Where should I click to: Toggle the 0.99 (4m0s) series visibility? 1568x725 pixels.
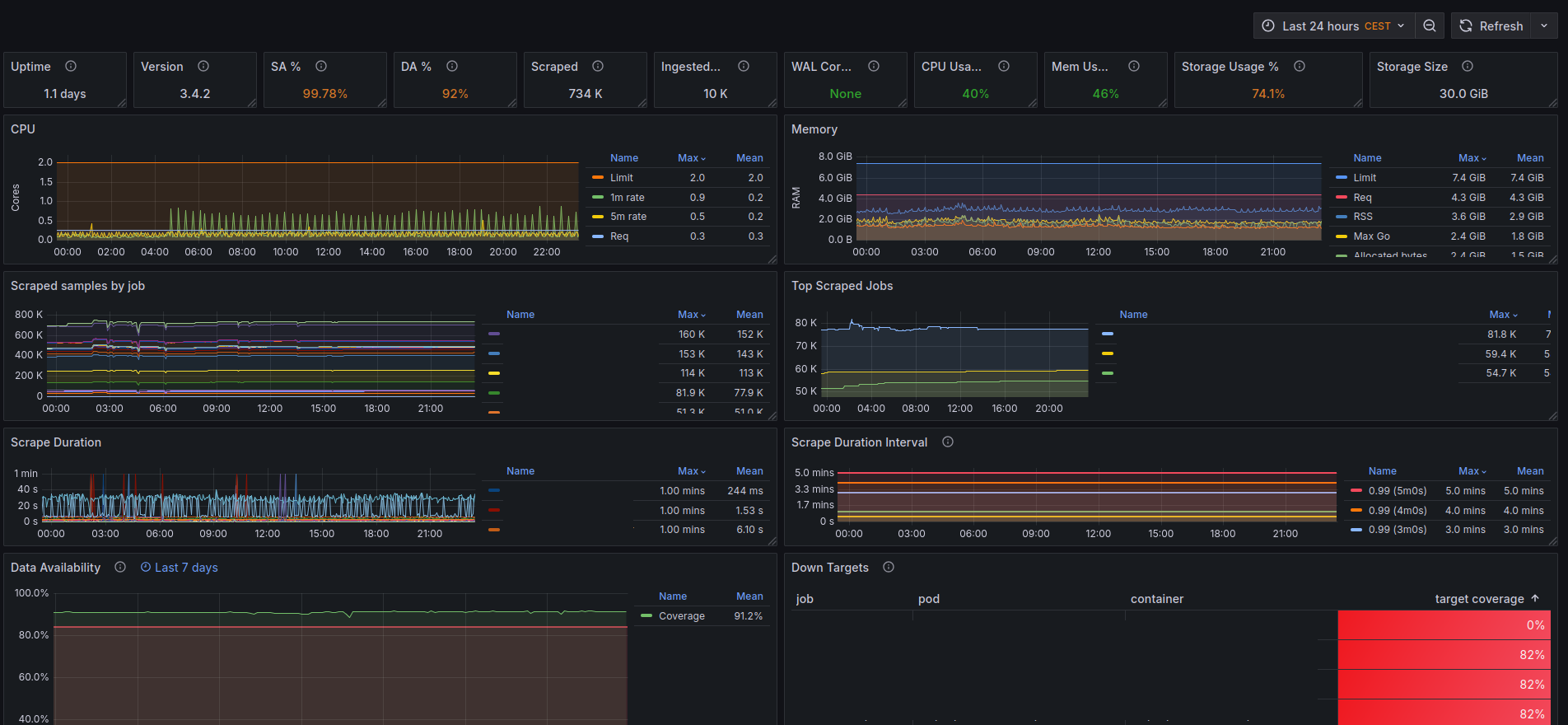(x=1398, y=511)
